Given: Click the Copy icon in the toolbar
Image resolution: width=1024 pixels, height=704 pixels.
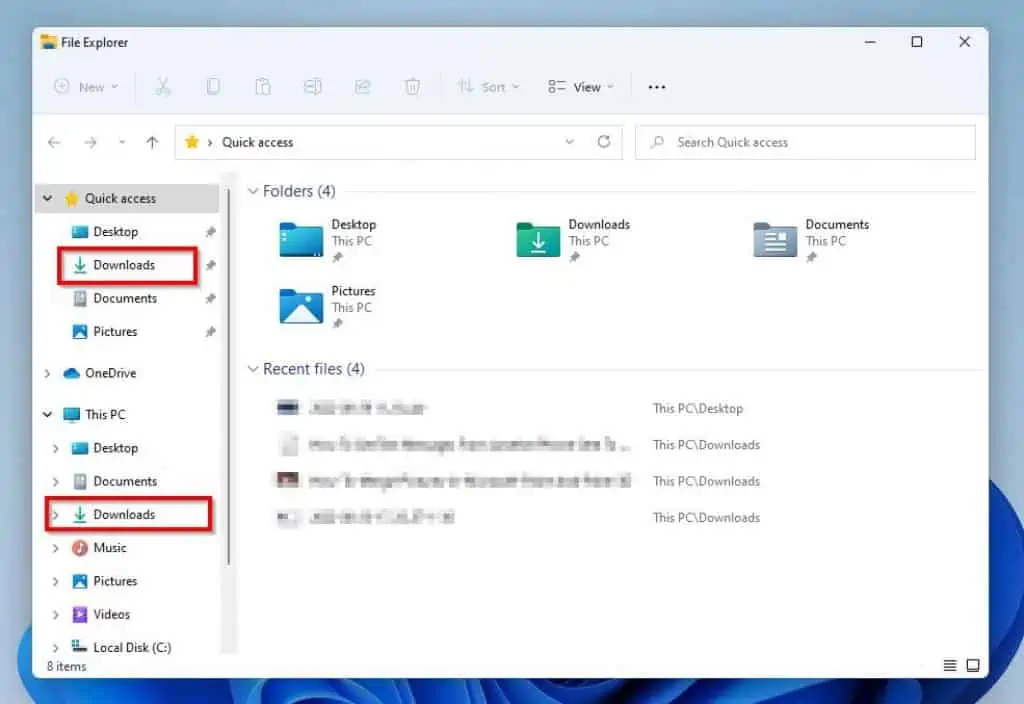Looking at the screenshot, I should [x=213, y=86].
